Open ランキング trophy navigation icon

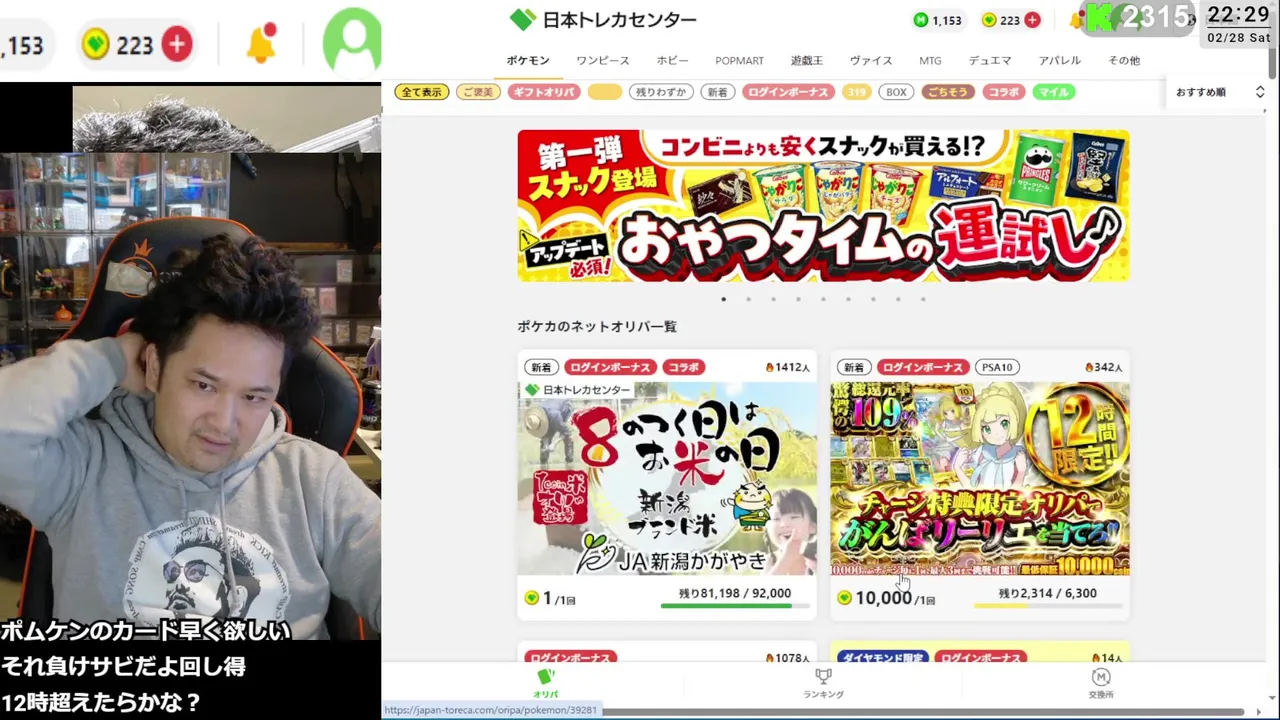823,684
